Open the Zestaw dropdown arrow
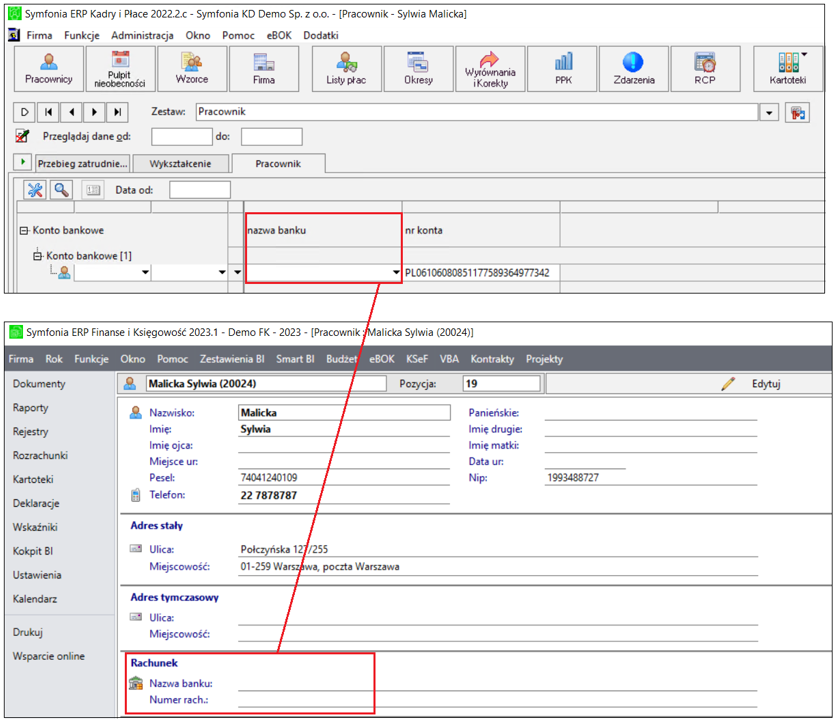Viewport: 838px width, 726px height. coord(769,113)
